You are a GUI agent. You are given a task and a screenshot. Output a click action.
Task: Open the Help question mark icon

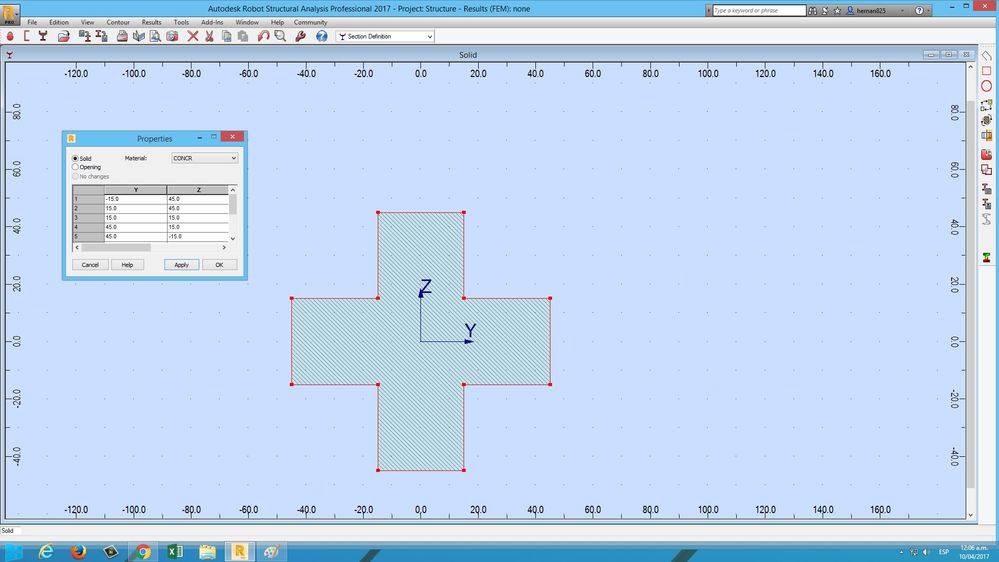[322, 36]
